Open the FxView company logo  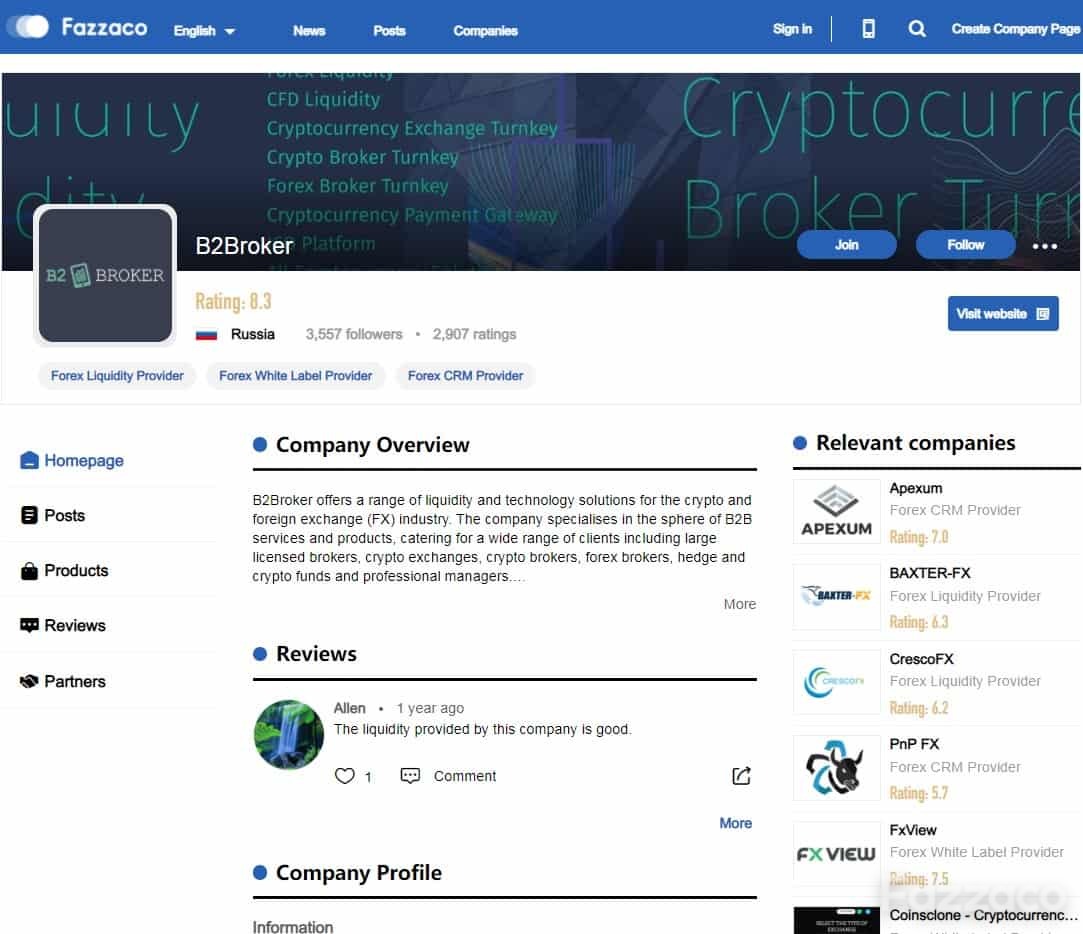pyautogui.click(x=836, y=854)
